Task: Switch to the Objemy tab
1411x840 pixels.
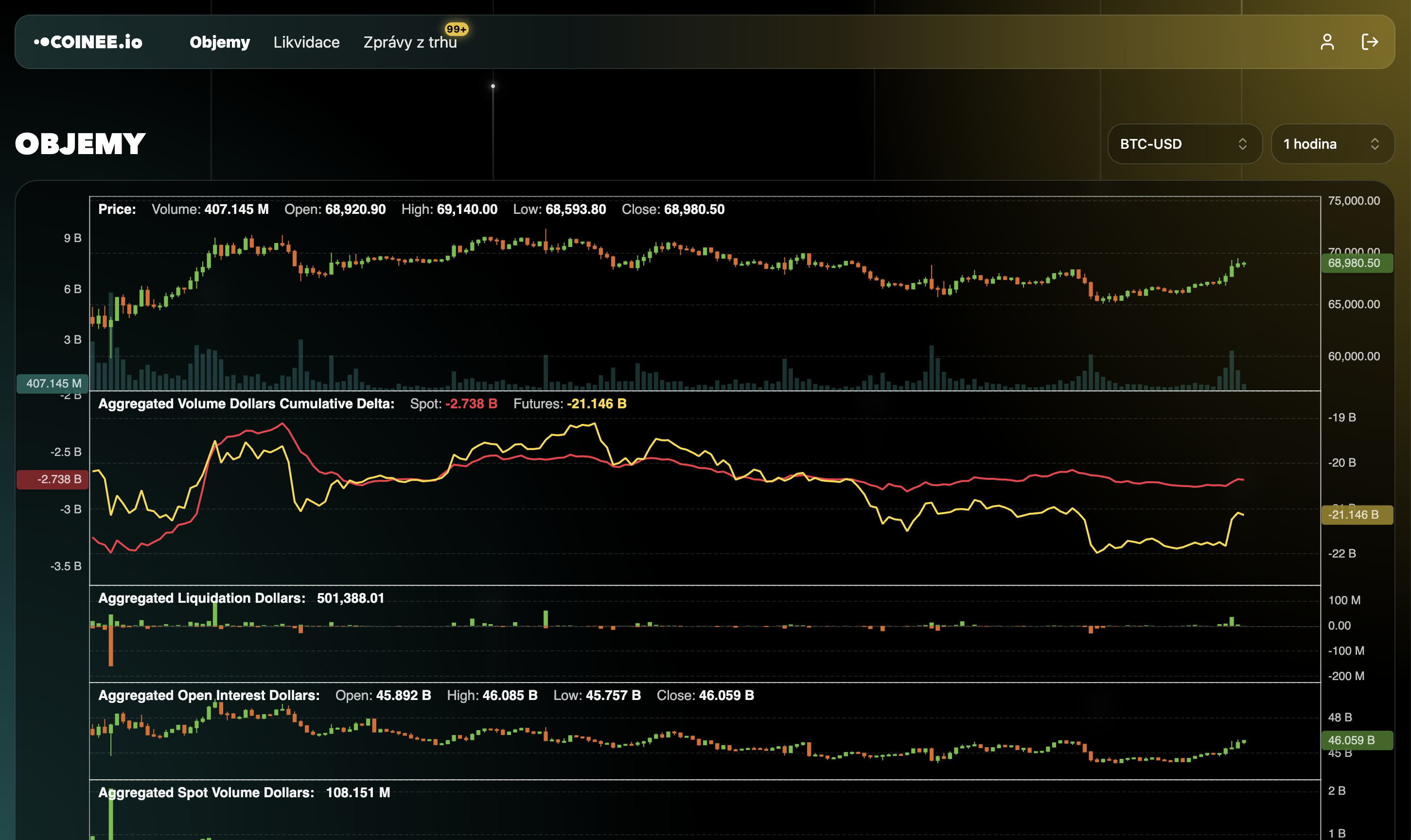Action: click(x=220, y=42)
